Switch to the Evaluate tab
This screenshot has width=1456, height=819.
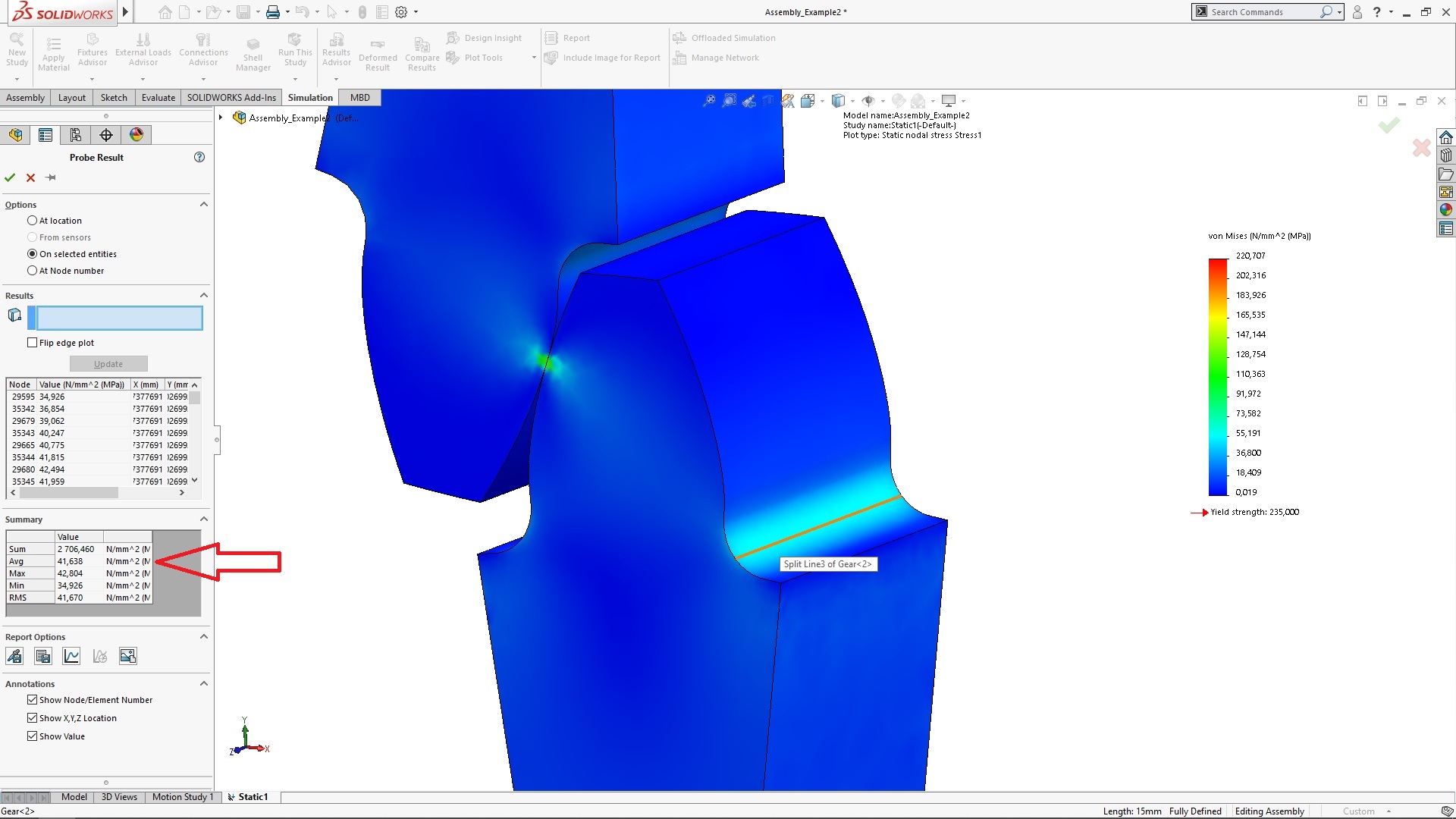(x=158, y=98)
